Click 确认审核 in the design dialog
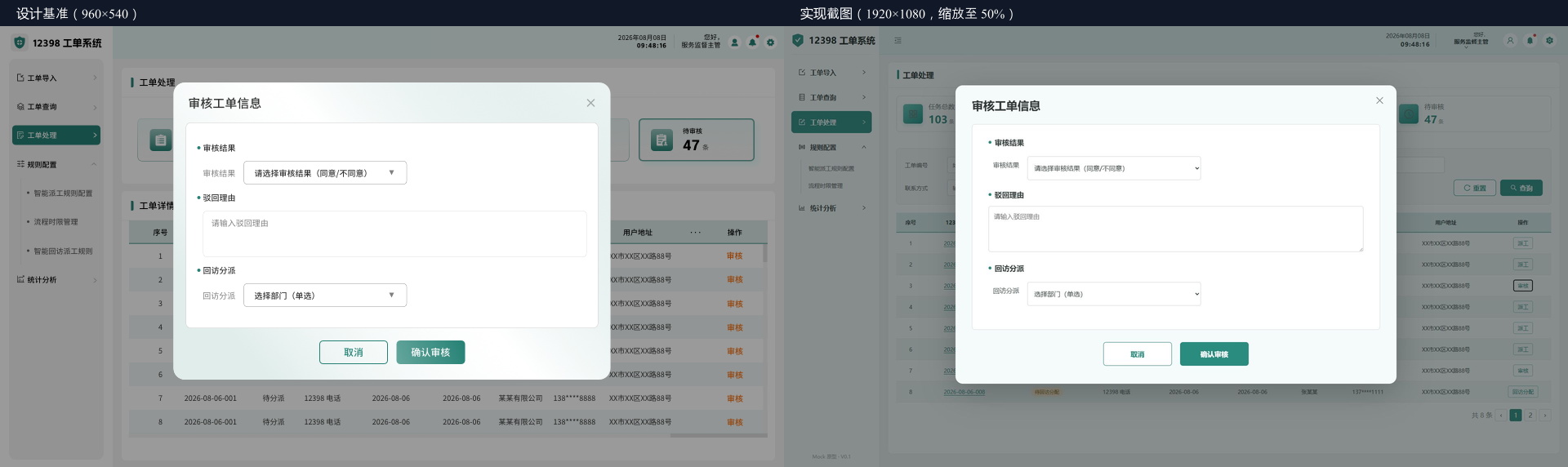This screenshot has height=467, width=1568. pos(430,352)
